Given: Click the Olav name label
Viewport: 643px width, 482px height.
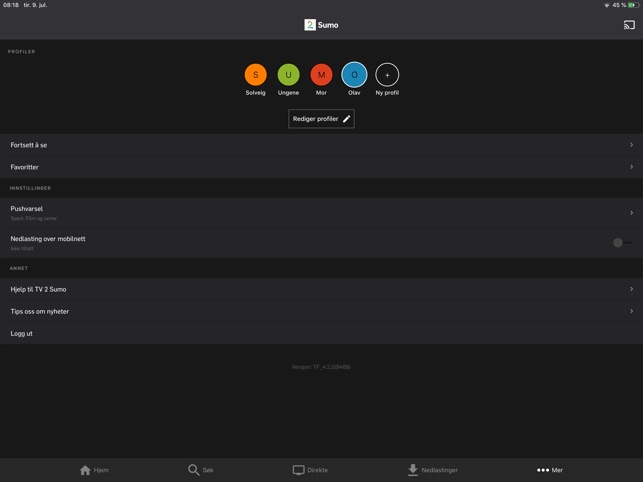Looking at the screenshot, I should 354,93.
